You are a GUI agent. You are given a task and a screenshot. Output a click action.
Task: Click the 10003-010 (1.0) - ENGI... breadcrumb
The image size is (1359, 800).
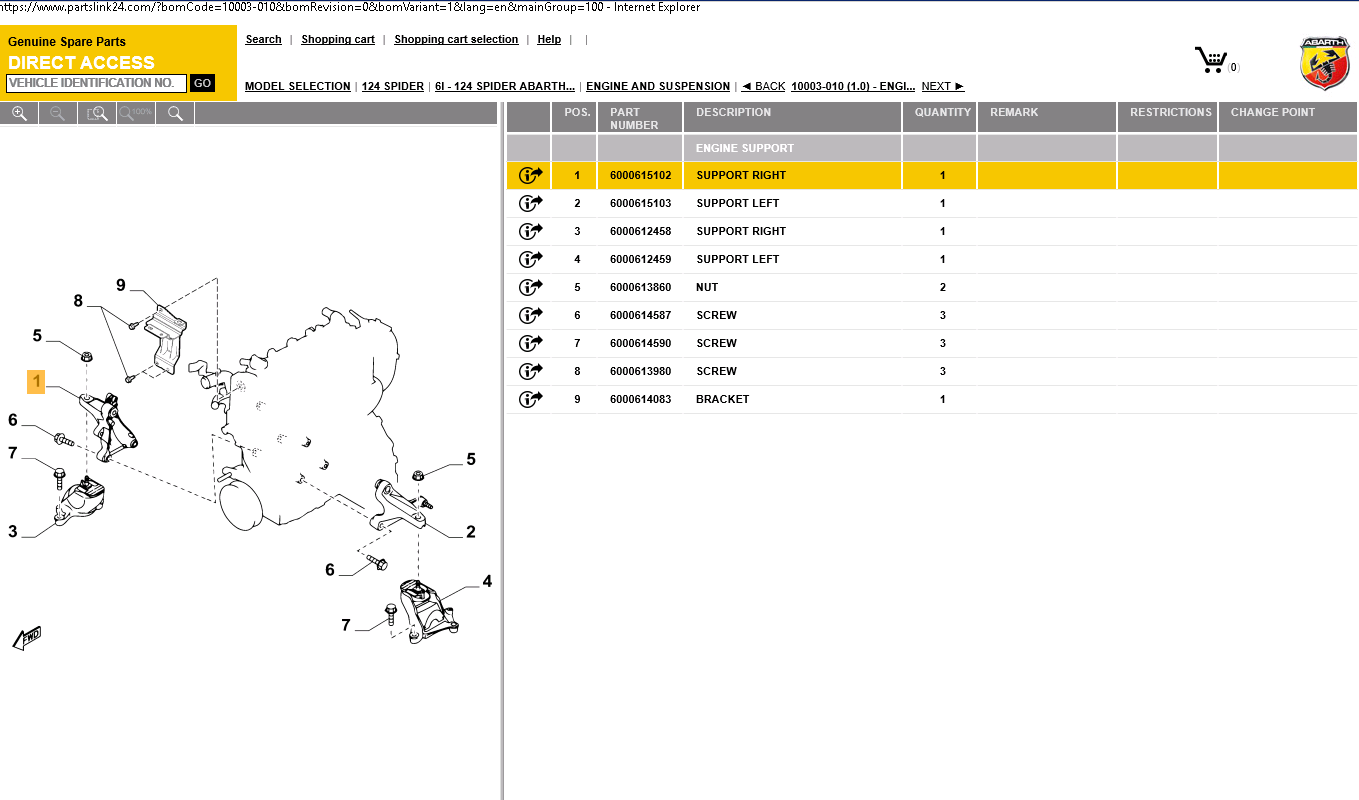[x=853, y=86]
